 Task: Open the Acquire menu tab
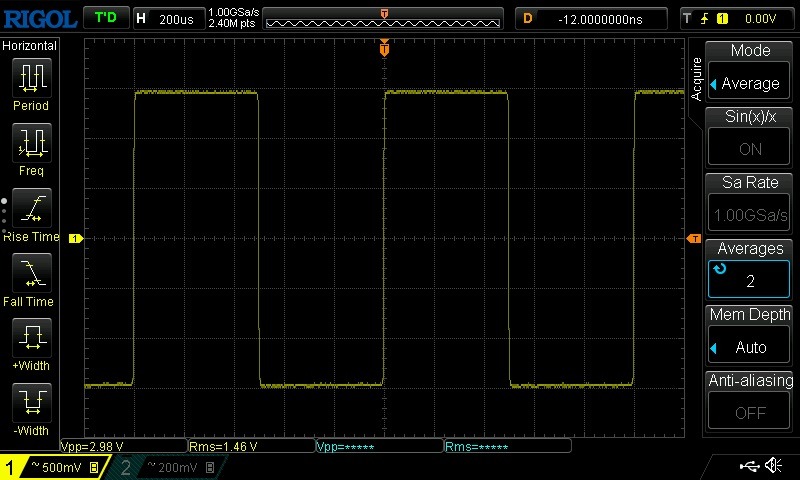(x=696, y=79)
